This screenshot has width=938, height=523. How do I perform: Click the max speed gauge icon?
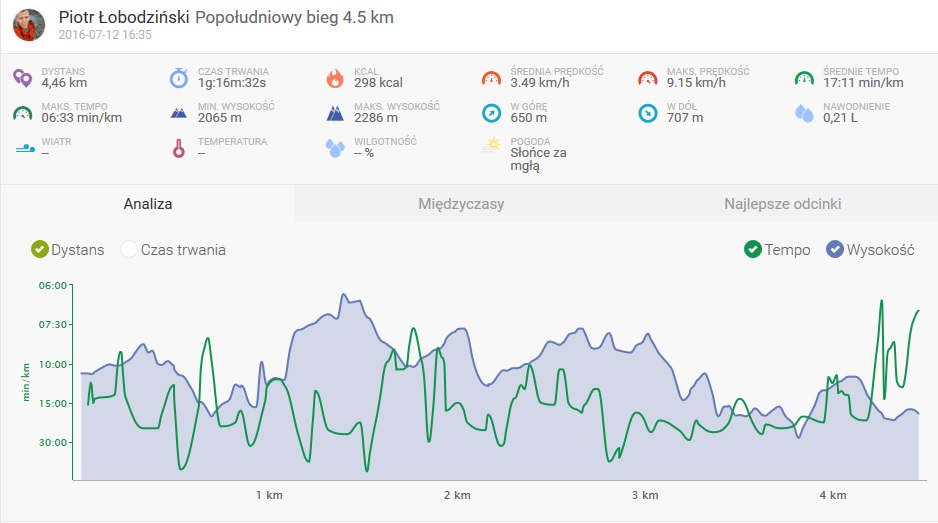(x=648, y=78)
